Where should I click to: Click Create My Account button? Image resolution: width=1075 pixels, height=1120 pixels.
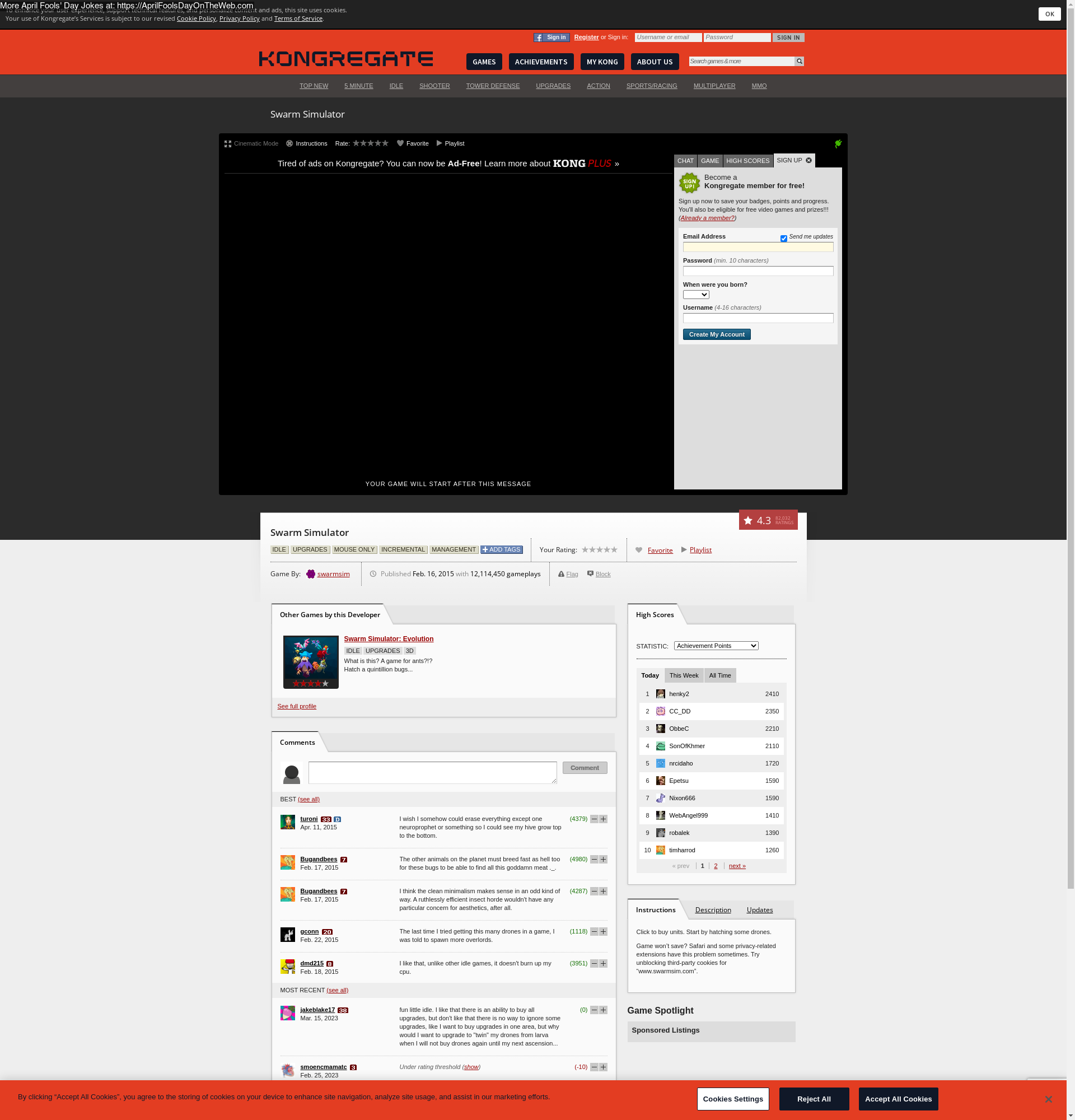pos(717,334)
